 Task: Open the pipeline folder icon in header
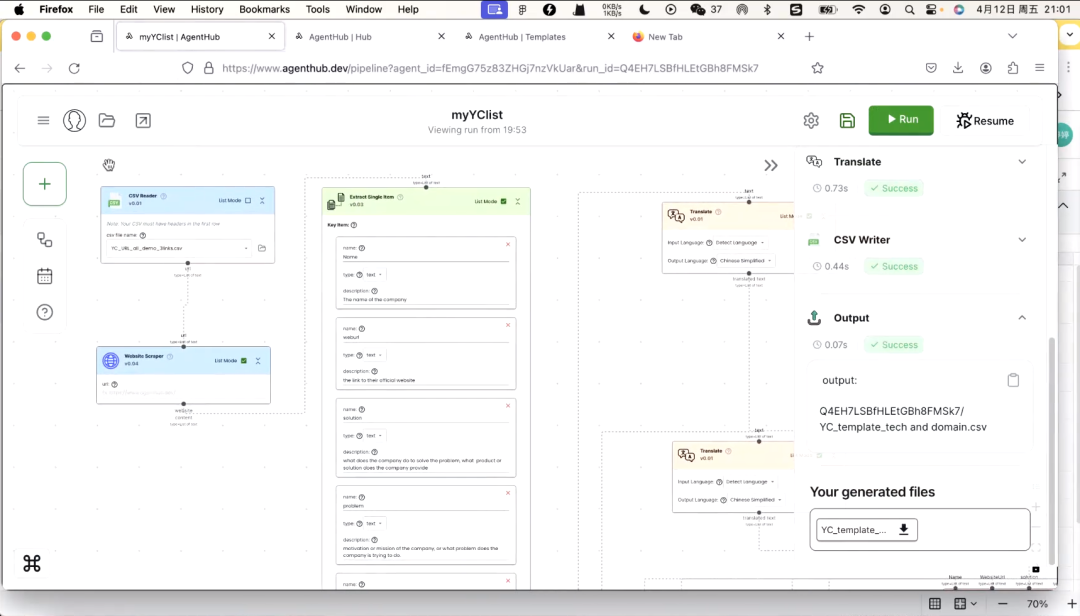[107, 121]
